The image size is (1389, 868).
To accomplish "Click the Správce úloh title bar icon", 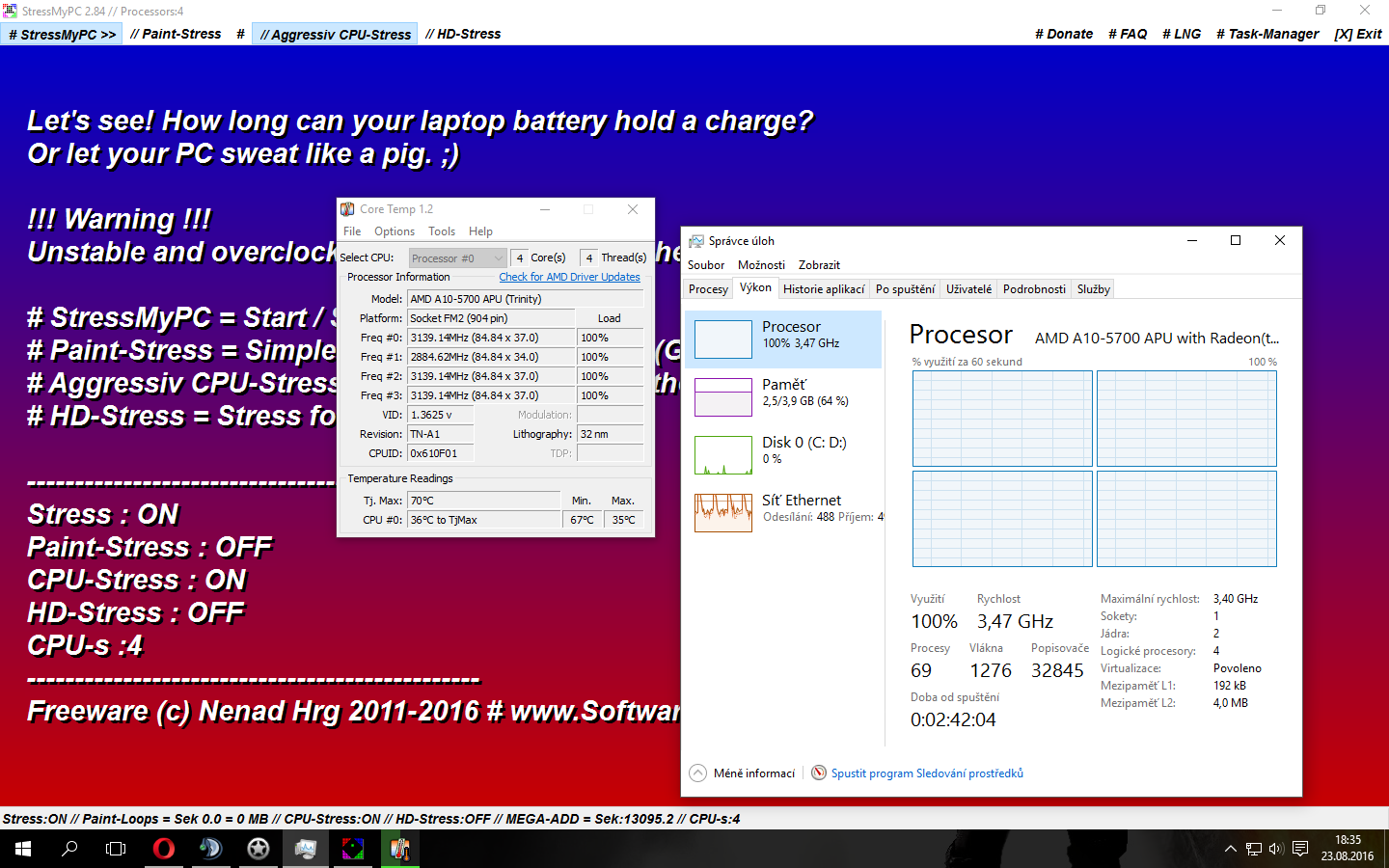I will tap(695, 241).
